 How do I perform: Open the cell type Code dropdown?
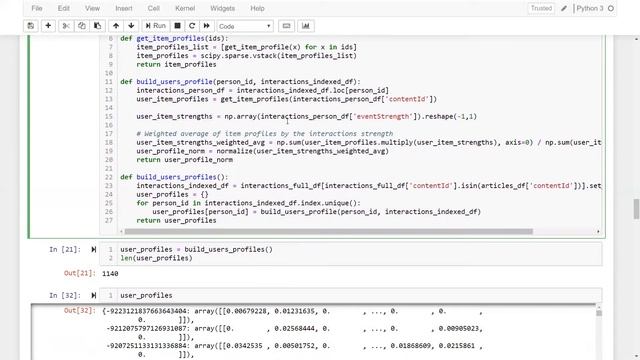tap(244, 26)
